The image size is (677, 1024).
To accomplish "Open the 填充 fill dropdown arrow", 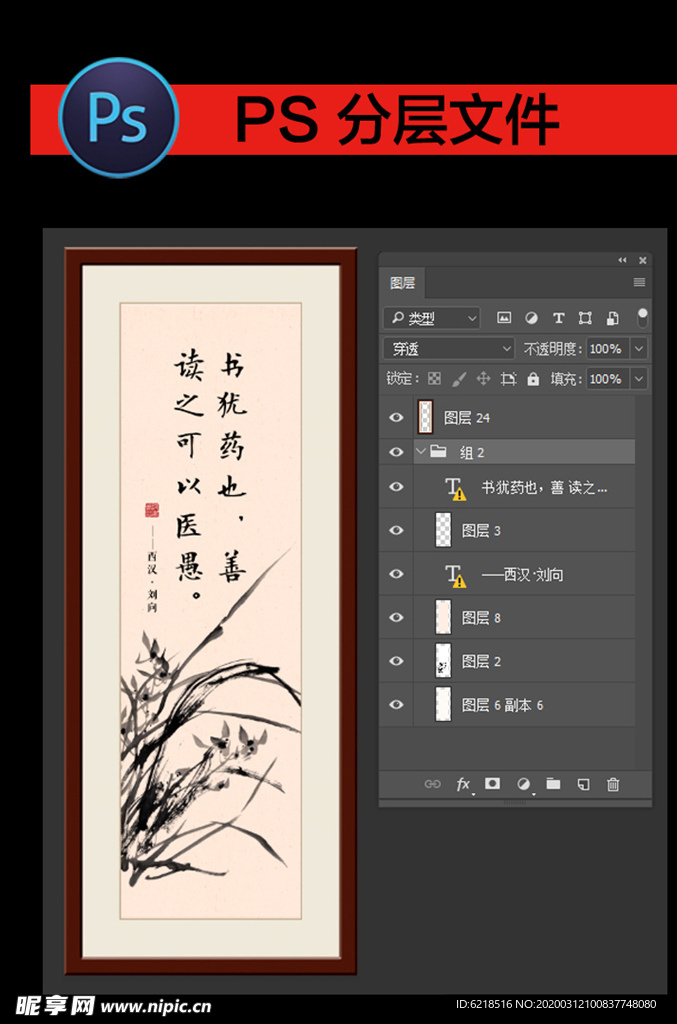I will pyautogui.click(x=639, y=379).
